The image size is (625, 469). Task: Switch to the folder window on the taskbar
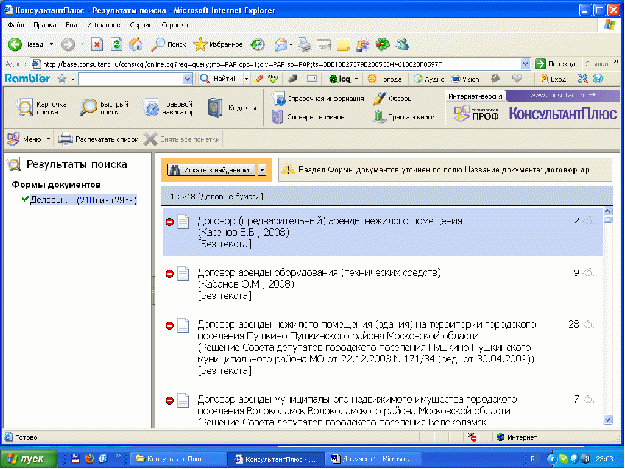click(177, 459)
